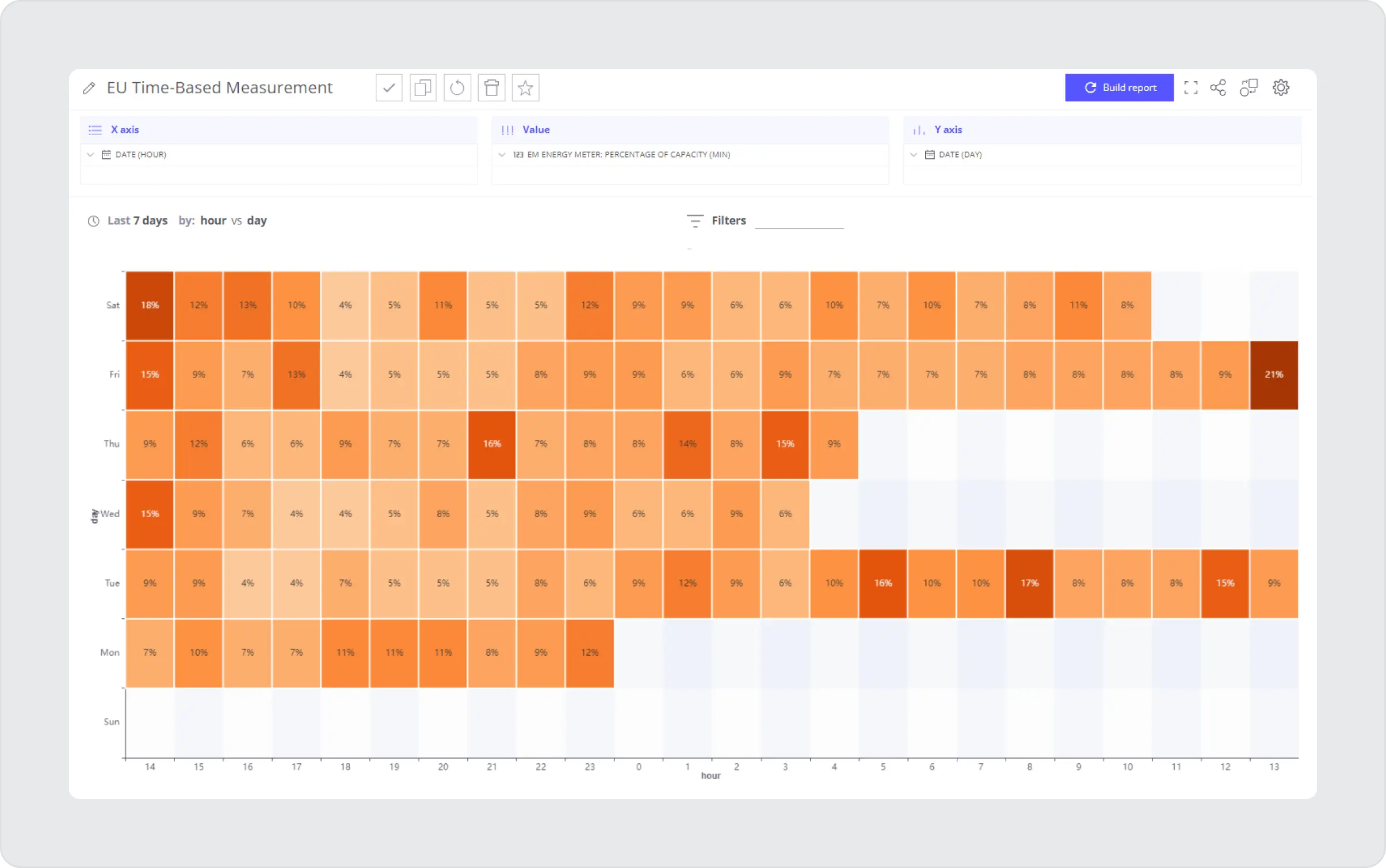The height and width of the screenshot is (868, 1386).
Task: Share the chart using the share icon
Action: [x=1218, y=87]
